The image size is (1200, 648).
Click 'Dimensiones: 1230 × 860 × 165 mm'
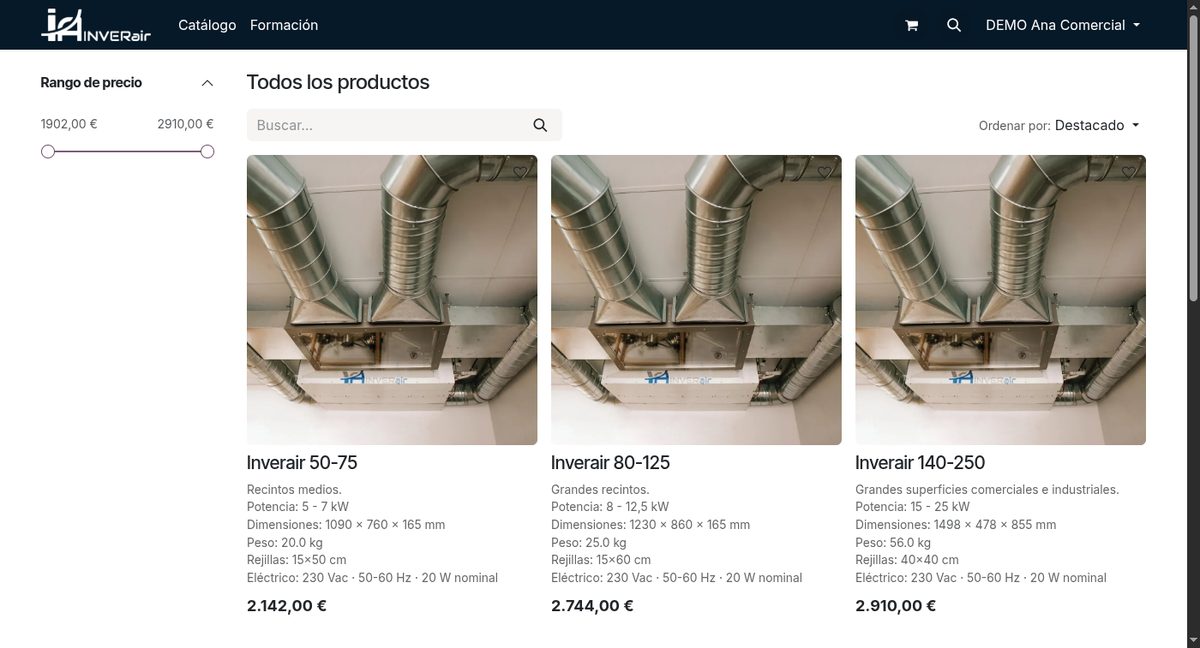click(x=650, y=524)
